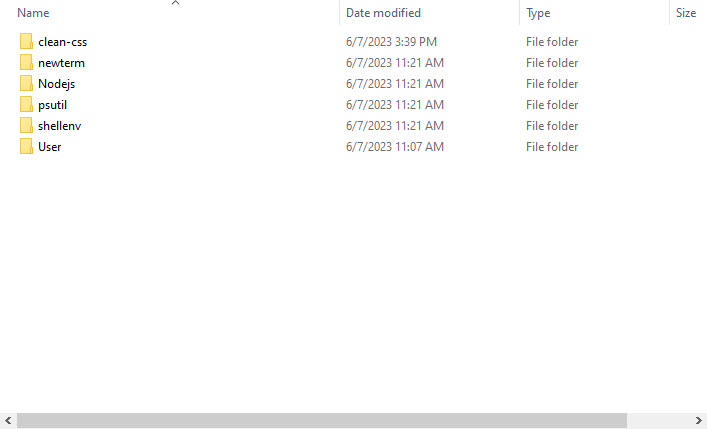Select the psutil folder name
The width and height of the screenshot is (707, 429).
tap(53, 105)
